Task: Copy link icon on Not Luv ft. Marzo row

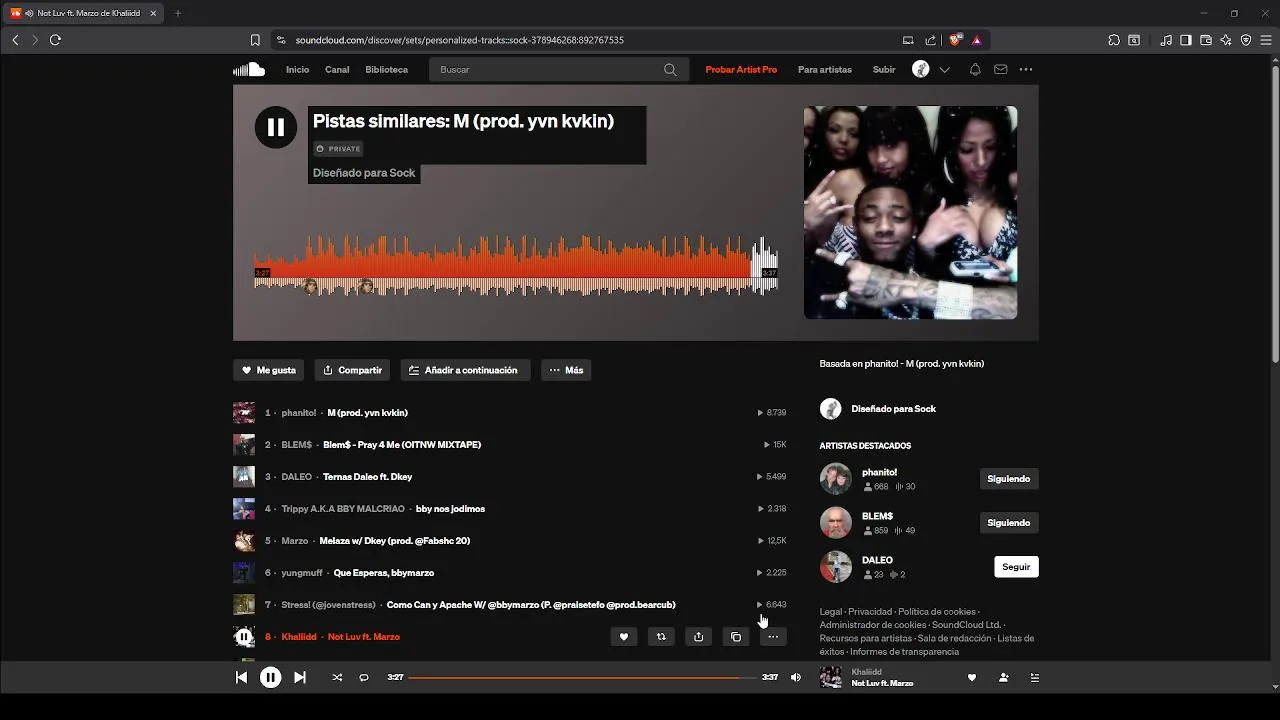Action: tap(736, 637)
